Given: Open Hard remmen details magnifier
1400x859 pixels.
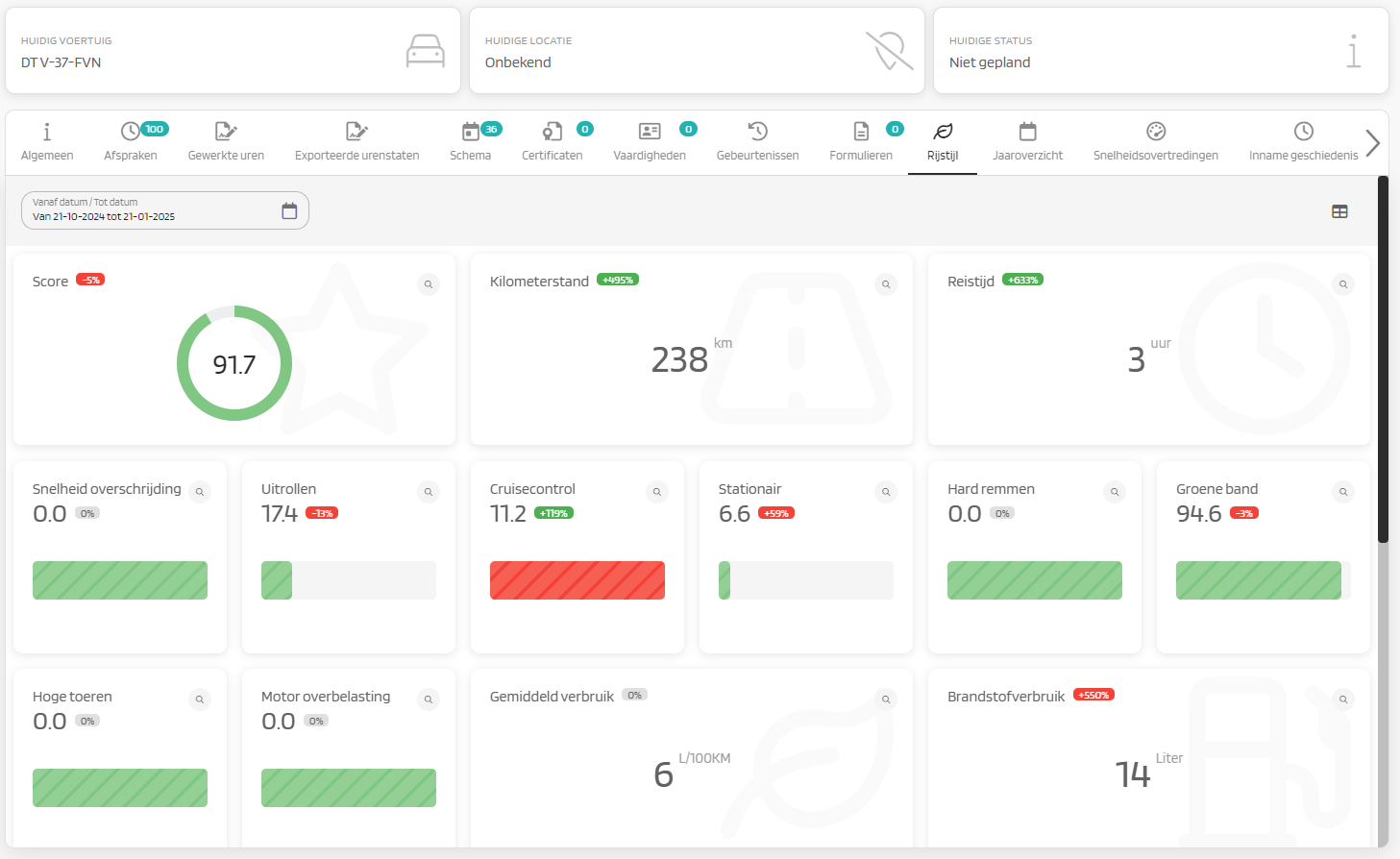Looking at the screenshot, I should click(x=1115, y=492).
